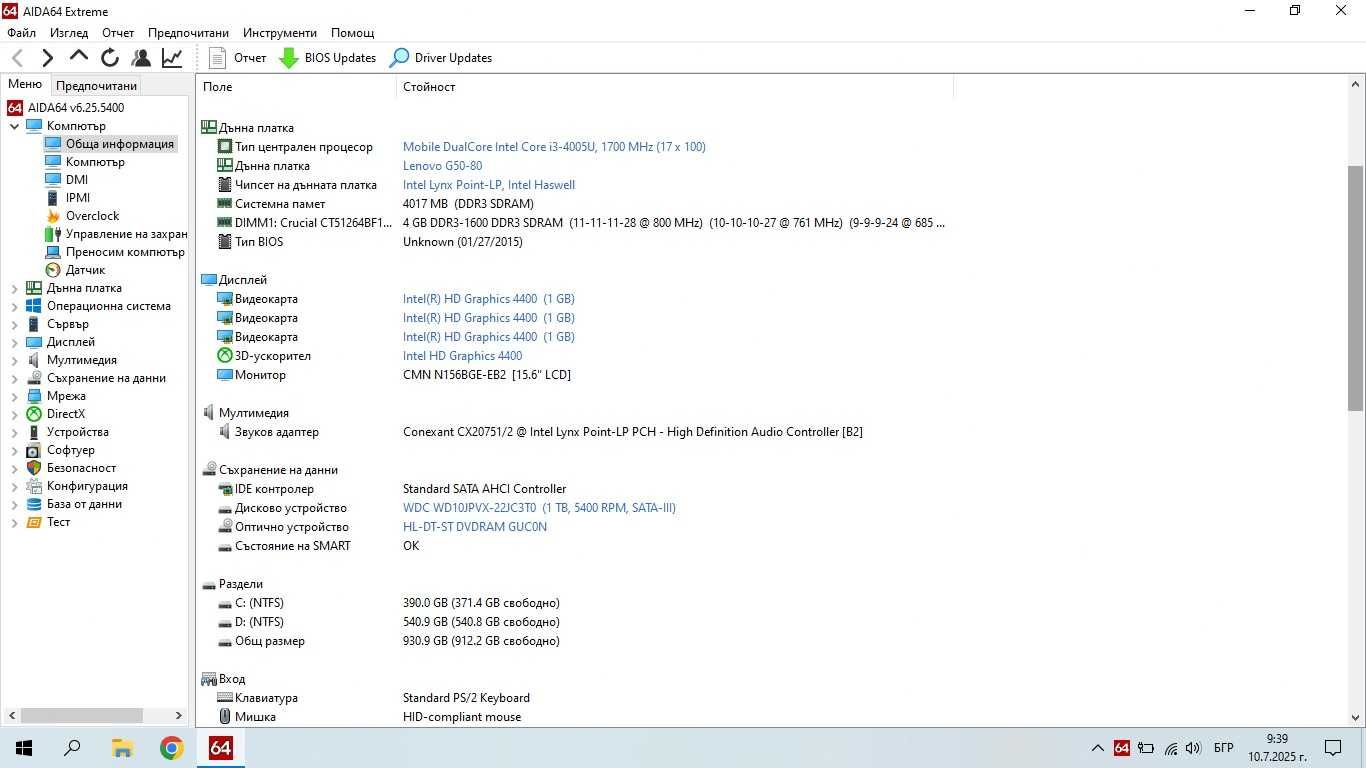The image size is (1366, 768).
Task: Select the Overclock flame icon item
Action: coord(53,216)
